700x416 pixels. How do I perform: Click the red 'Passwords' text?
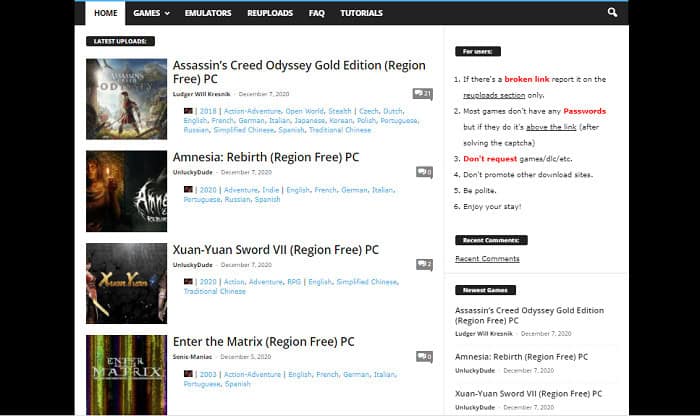pos(584,111)
